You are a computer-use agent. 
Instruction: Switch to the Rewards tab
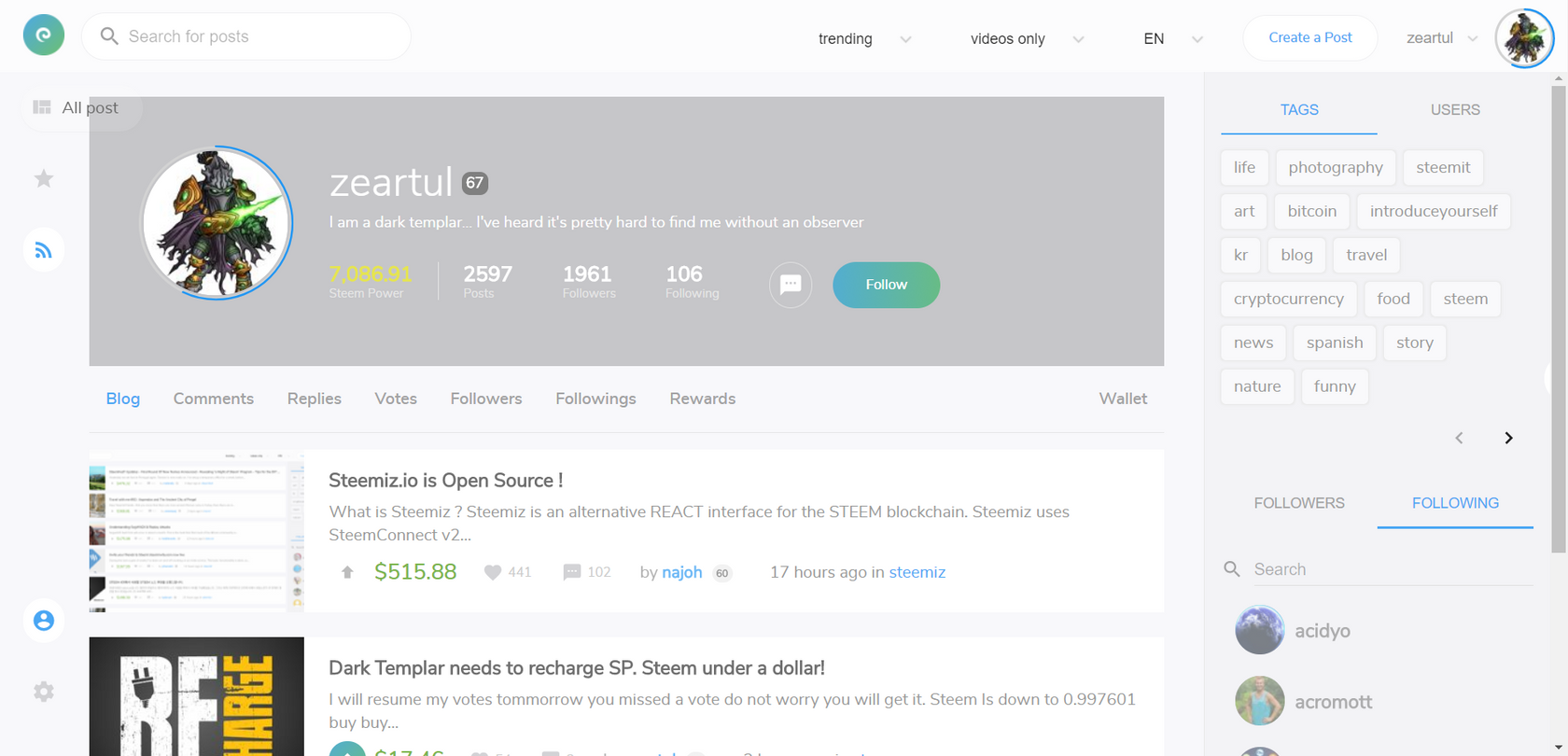click(703, 399)
